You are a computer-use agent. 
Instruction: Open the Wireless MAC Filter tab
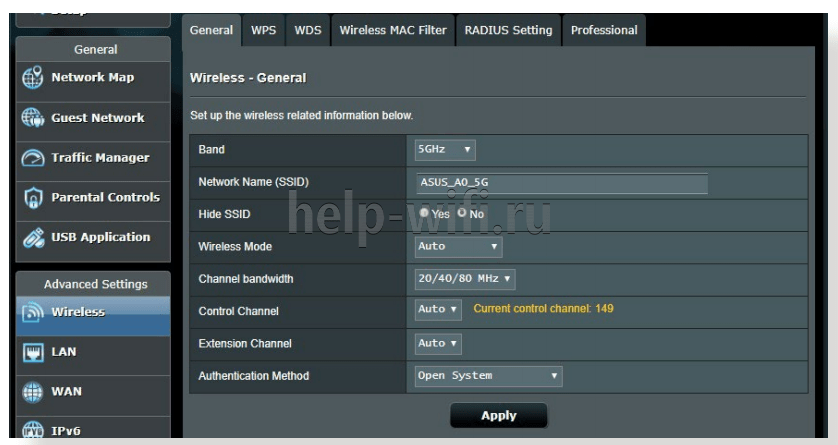coord(392,30)
